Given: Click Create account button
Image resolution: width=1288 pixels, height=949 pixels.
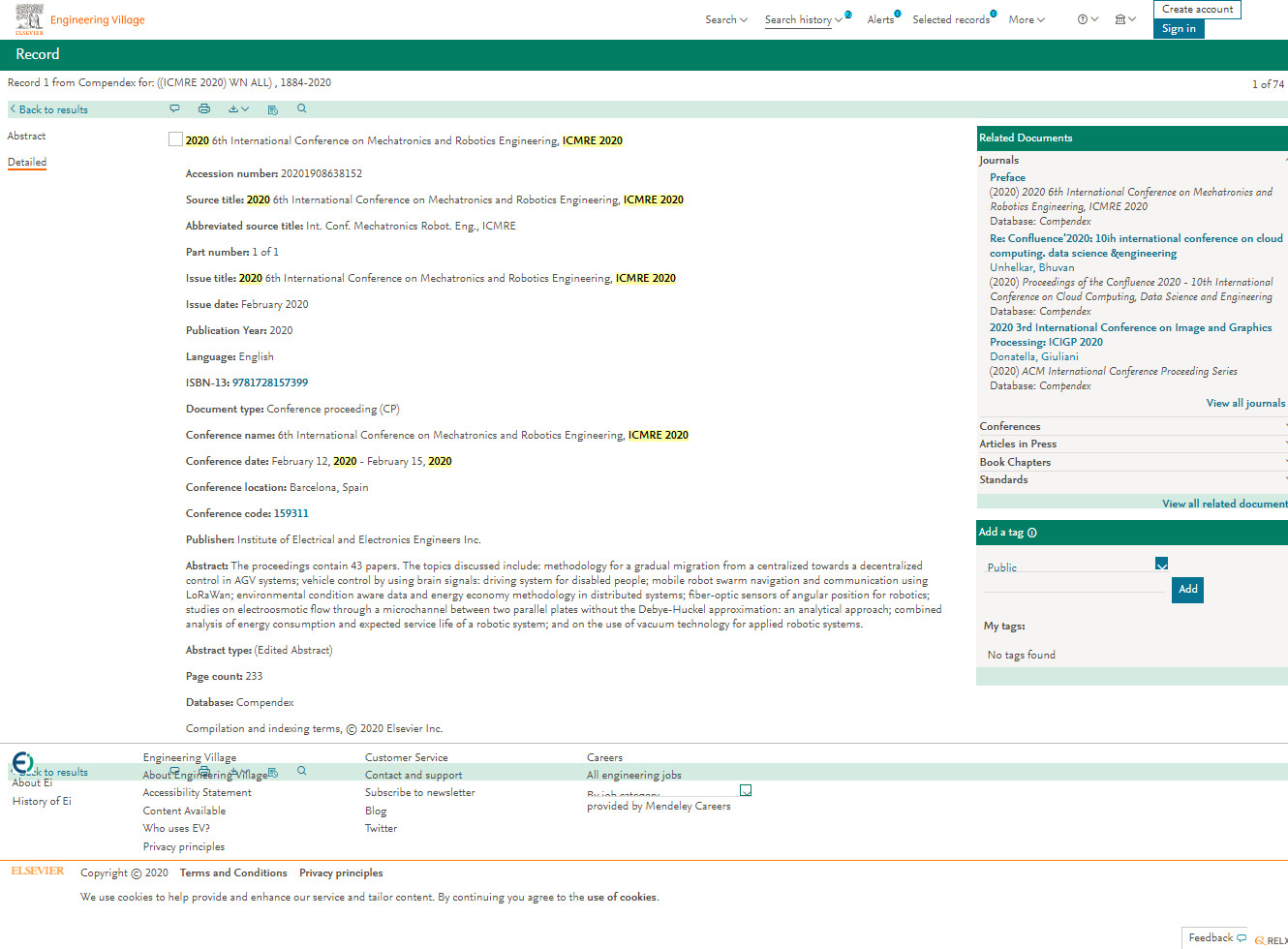Looking at the screenshot, I should tap(1197, 9).
